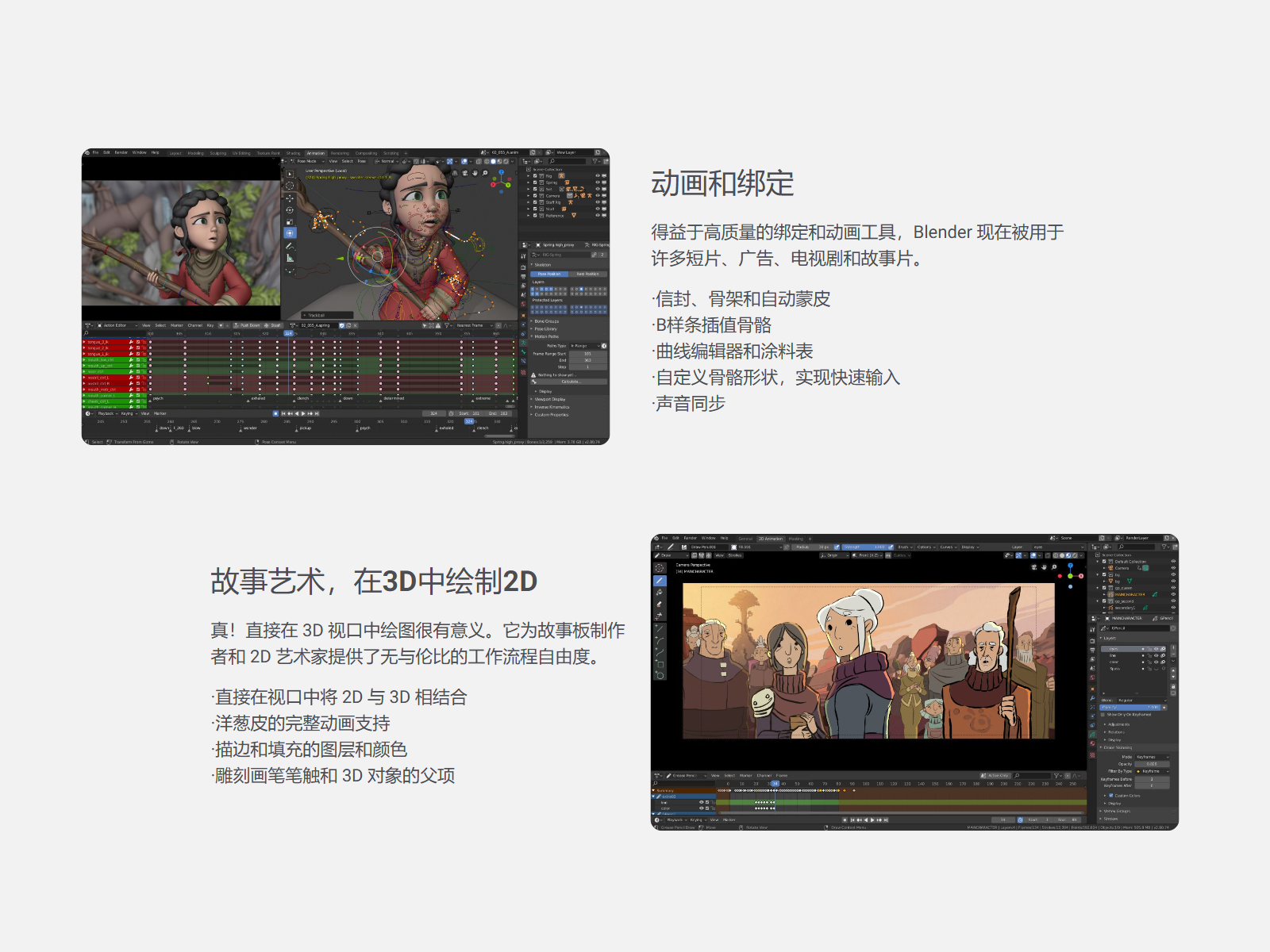The width and height of the screenshot is (1270, 952).
Task: Click the current frame 324 field
Action: pyautogui.click(x=434, y=413)
